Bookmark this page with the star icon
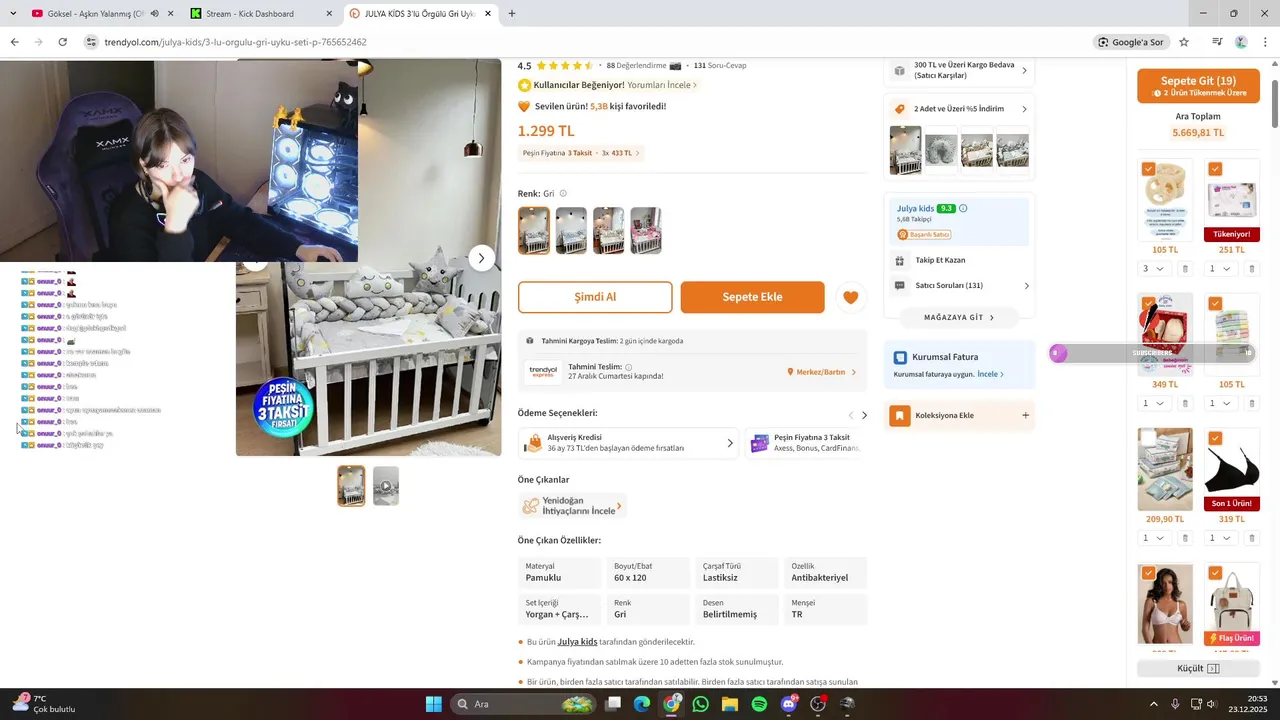The width and height of the screenshot is (1280, 720). pos(1184,42)
